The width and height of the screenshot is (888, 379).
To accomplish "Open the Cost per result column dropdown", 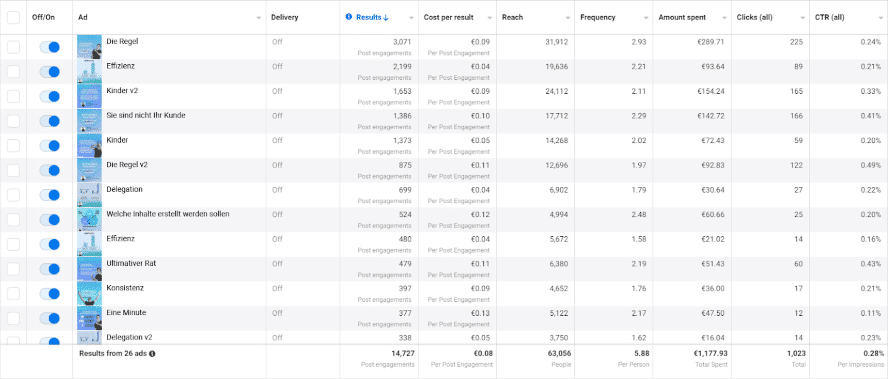I will point(490,18).
